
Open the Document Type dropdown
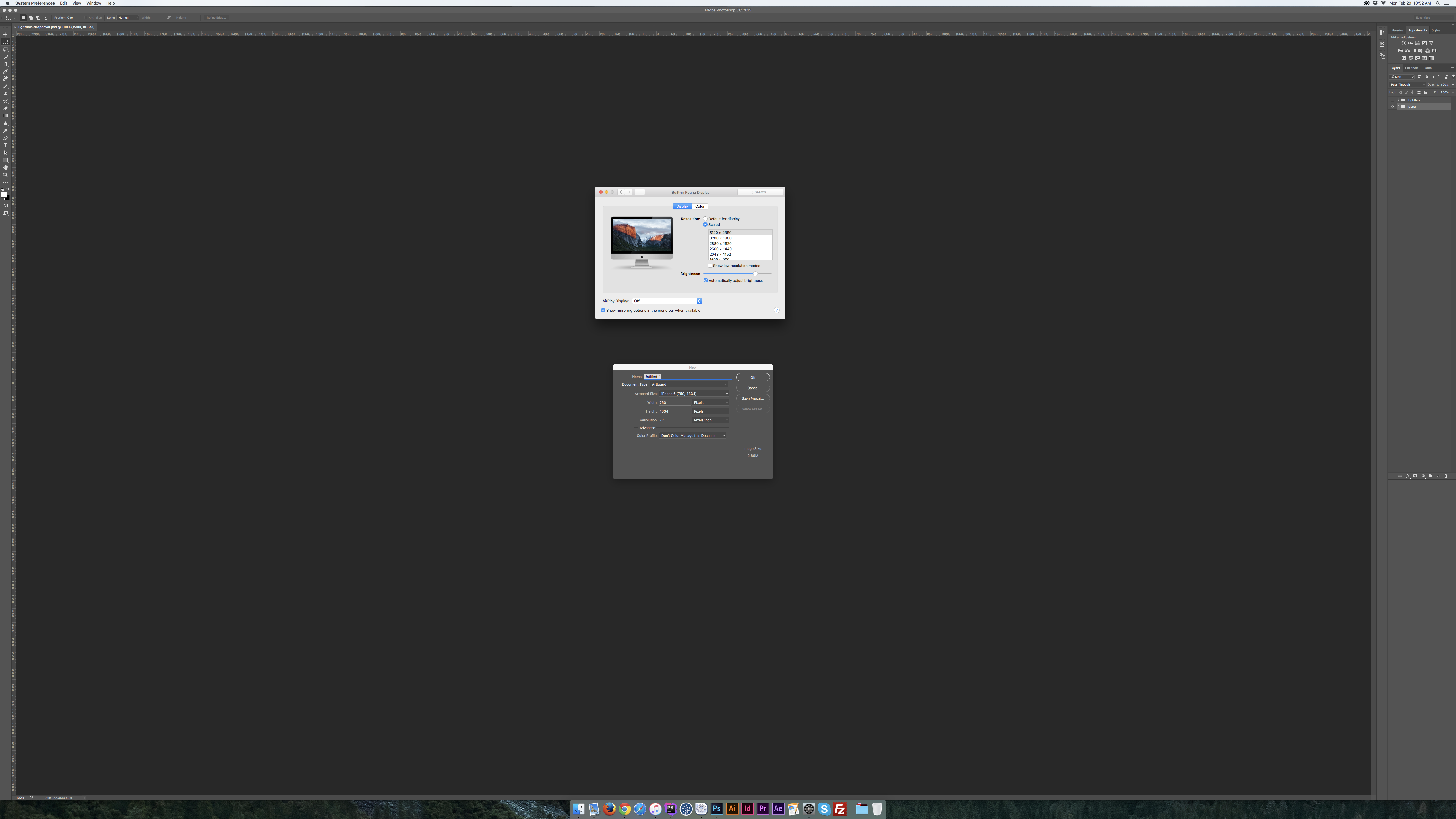[688, 384]
